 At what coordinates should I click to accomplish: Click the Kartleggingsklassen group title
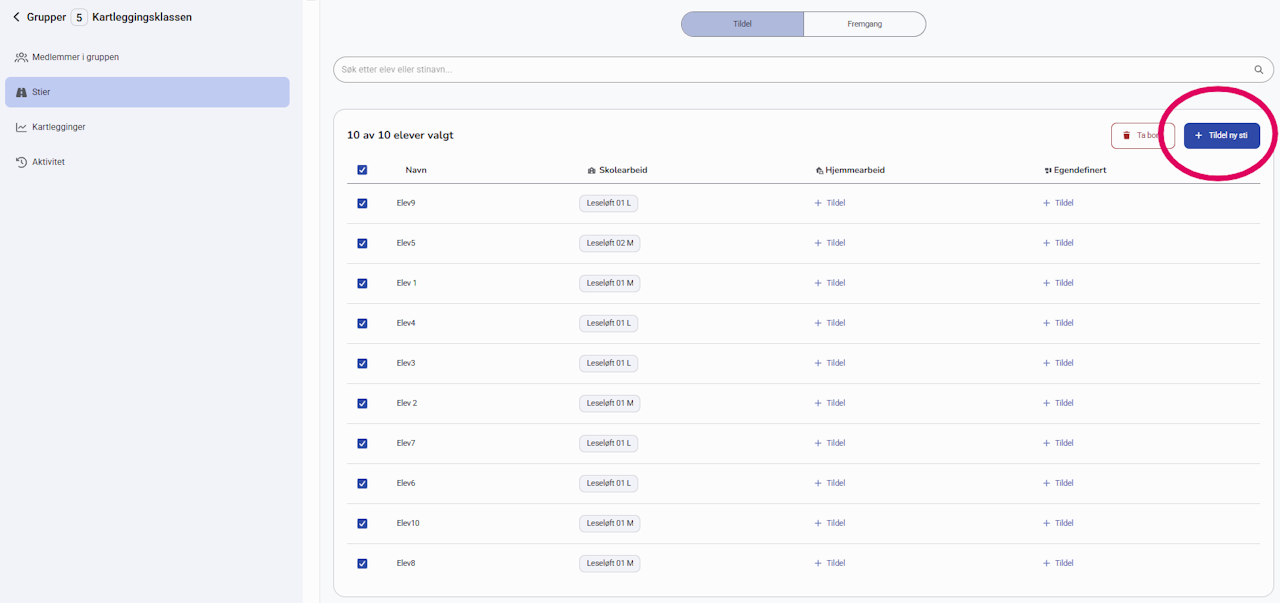tap(142, 17)
